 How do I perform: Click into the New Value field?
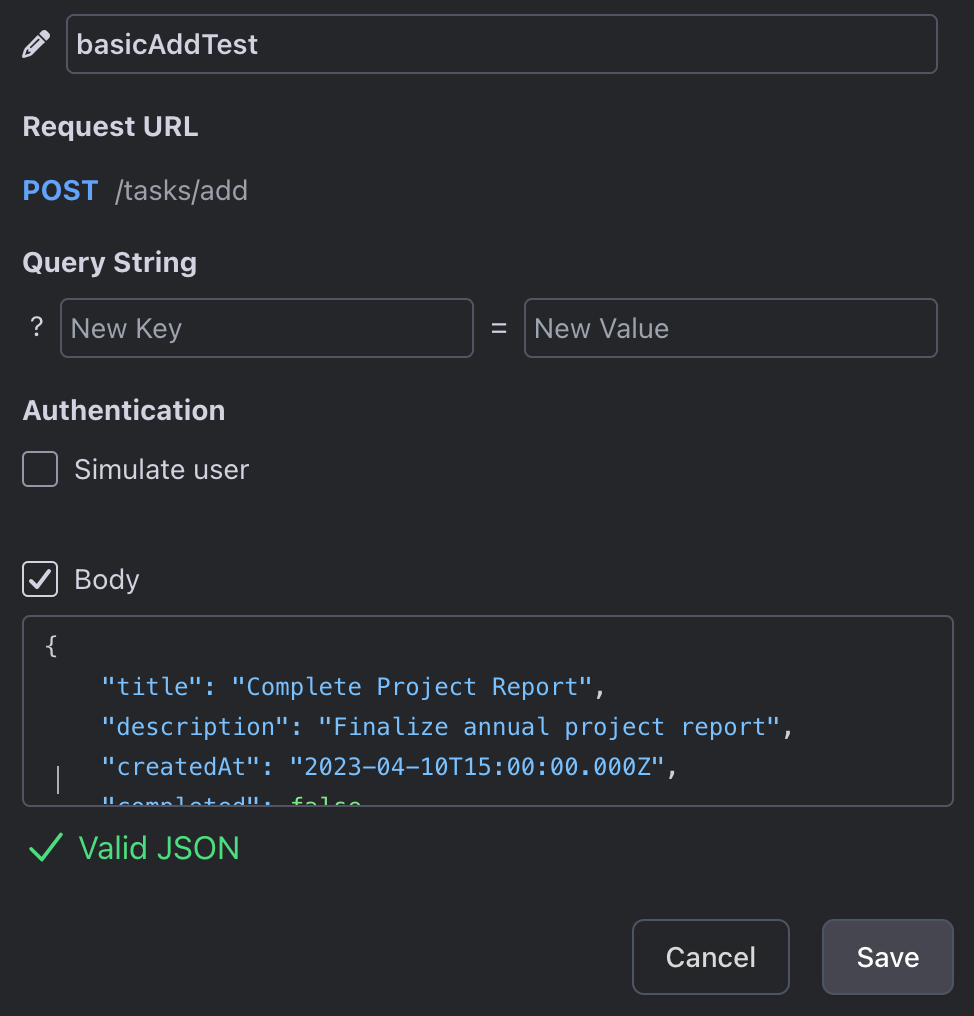pos(730,328)
